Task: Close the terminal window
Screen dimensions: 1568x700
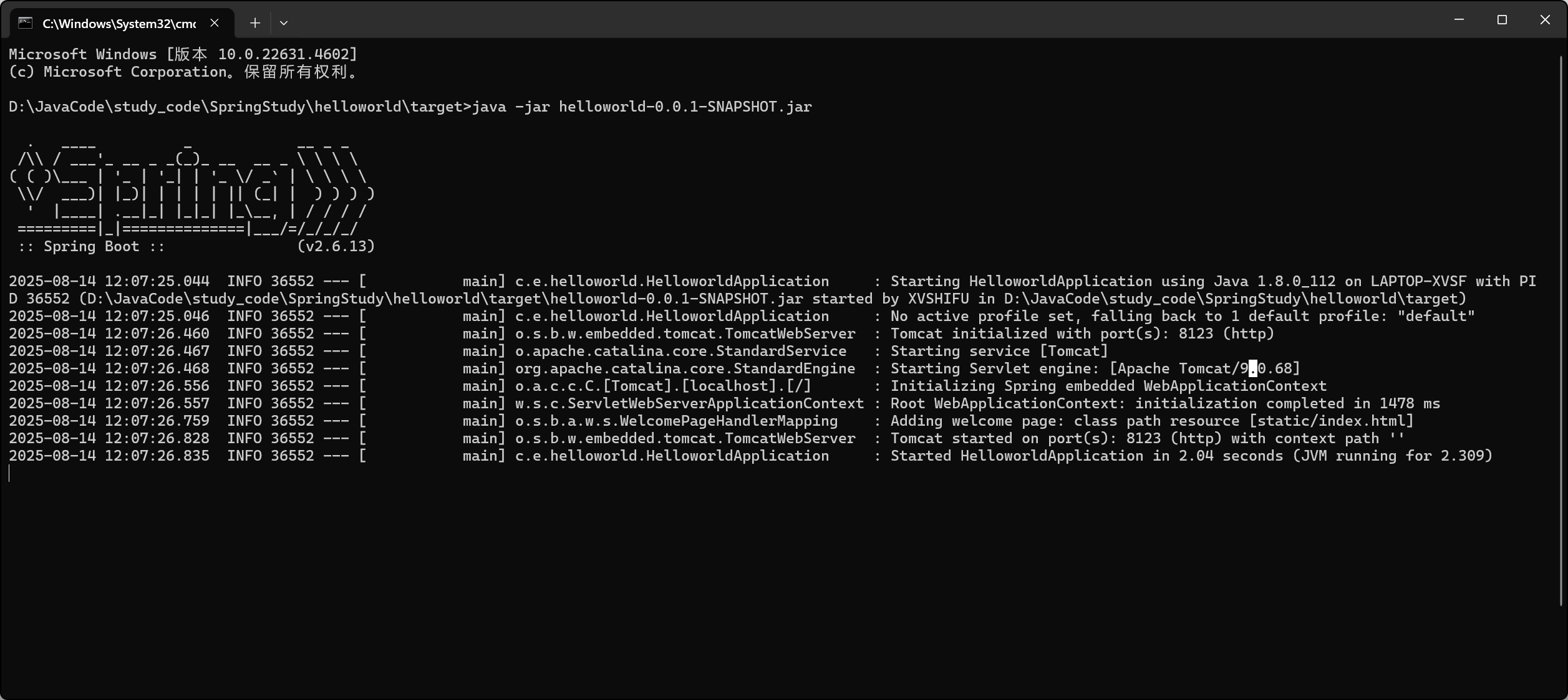Action: pos(1545,20)
